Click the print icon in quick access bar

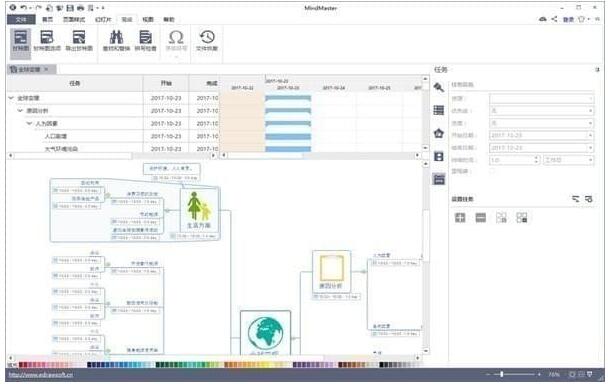(80, 8)
